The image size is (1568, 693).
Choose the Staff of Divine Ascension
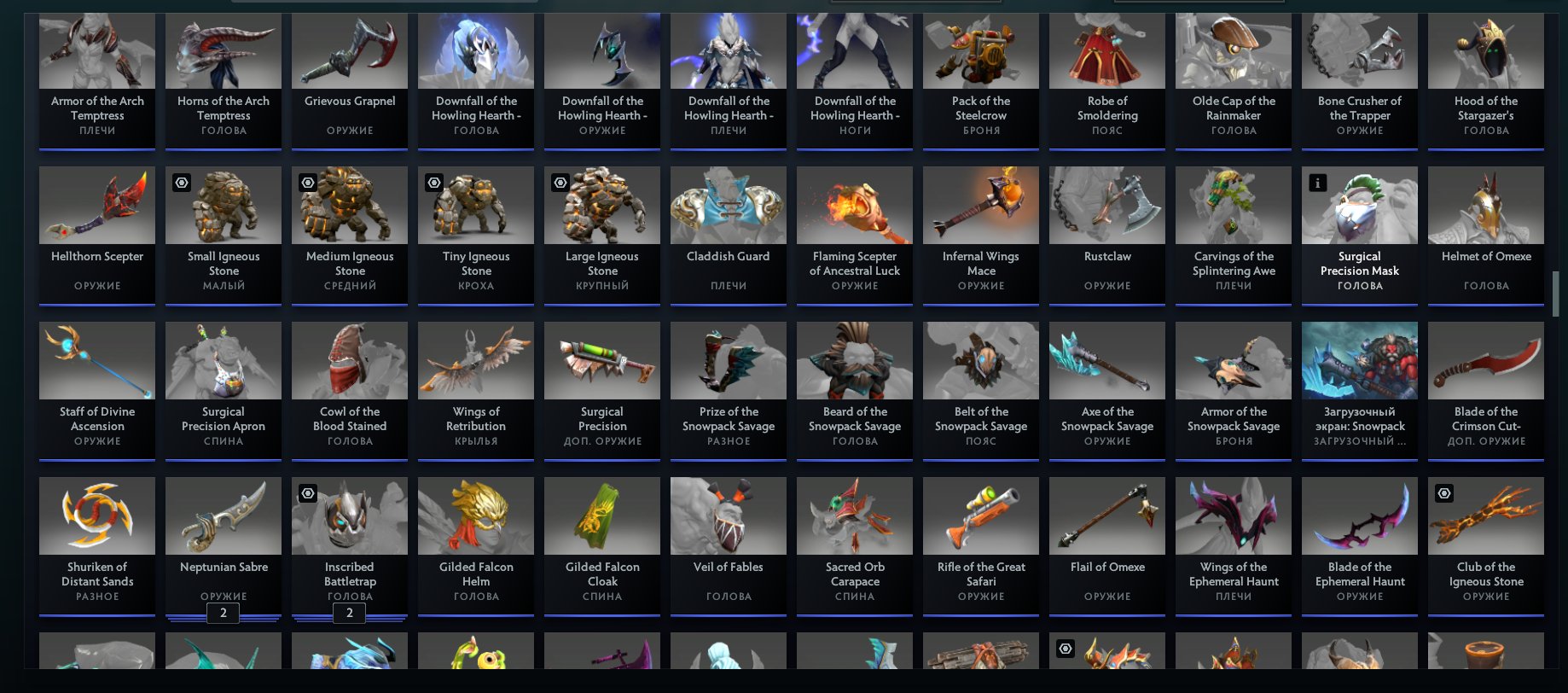coord(97,391)
